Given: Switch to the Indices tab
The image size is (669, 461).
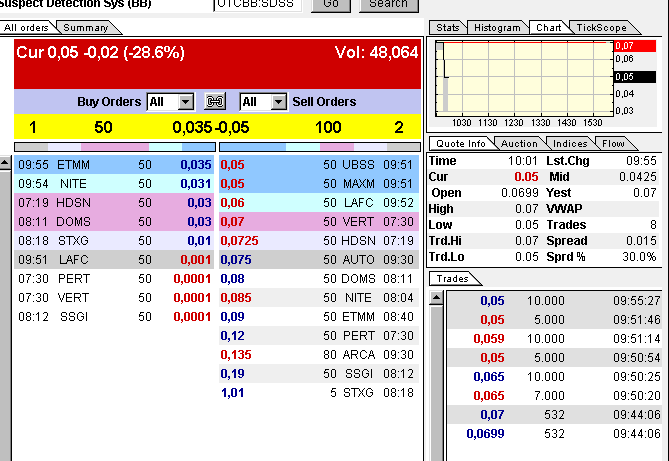Looking at the screenshot, I should tap(570, 144).
